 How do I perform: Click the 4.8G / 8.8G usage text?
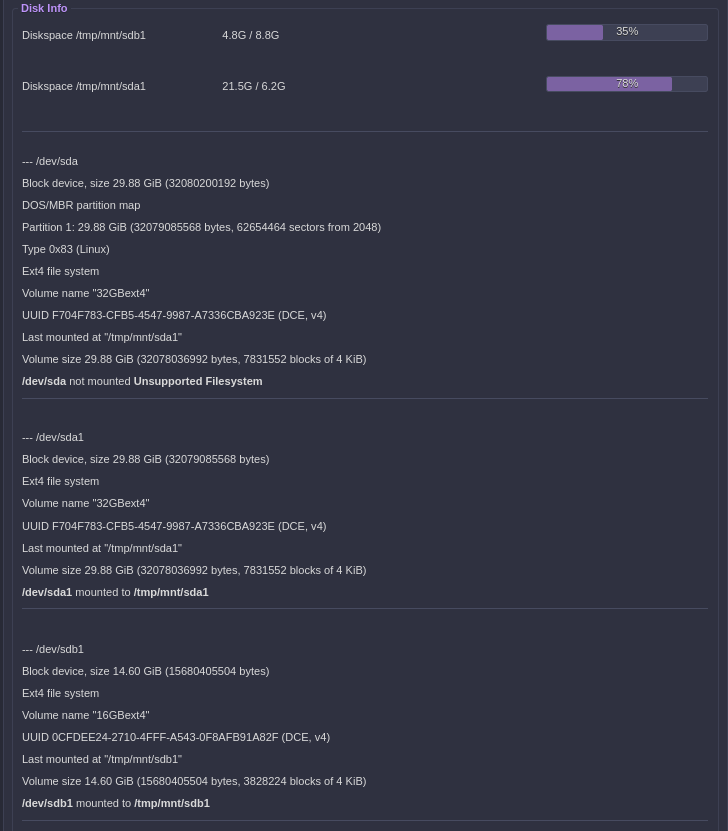250,35
